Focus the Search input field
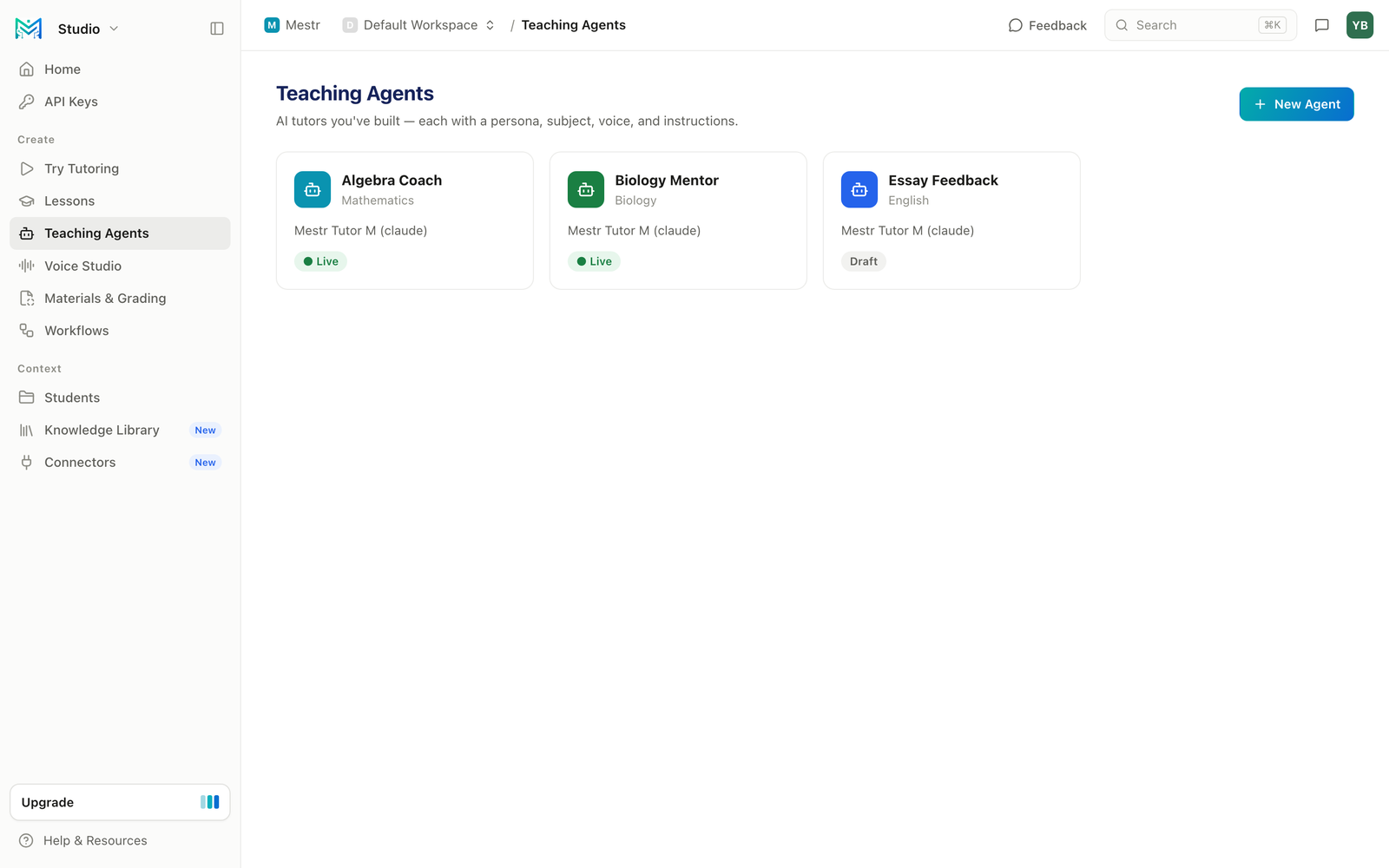 pyautogui.click(x=1201, y=25)
